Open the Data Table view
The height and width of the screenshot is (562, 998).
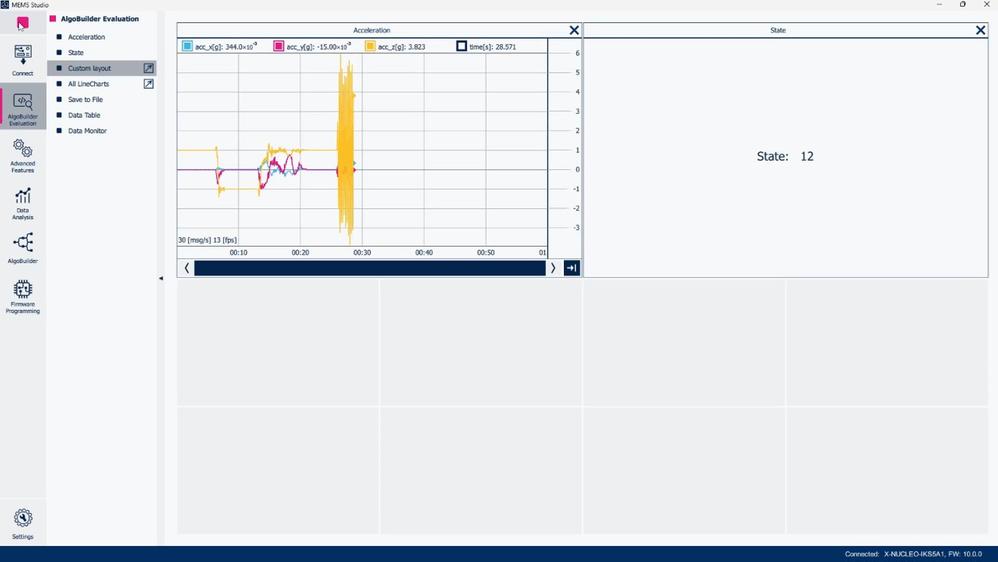pyautogui.click(x=84, y=115)
